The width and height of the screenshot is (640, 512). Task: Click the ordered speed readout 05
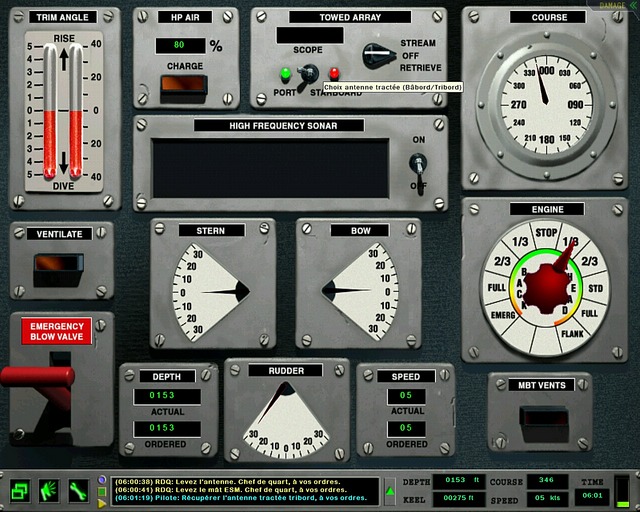(406, 428)
